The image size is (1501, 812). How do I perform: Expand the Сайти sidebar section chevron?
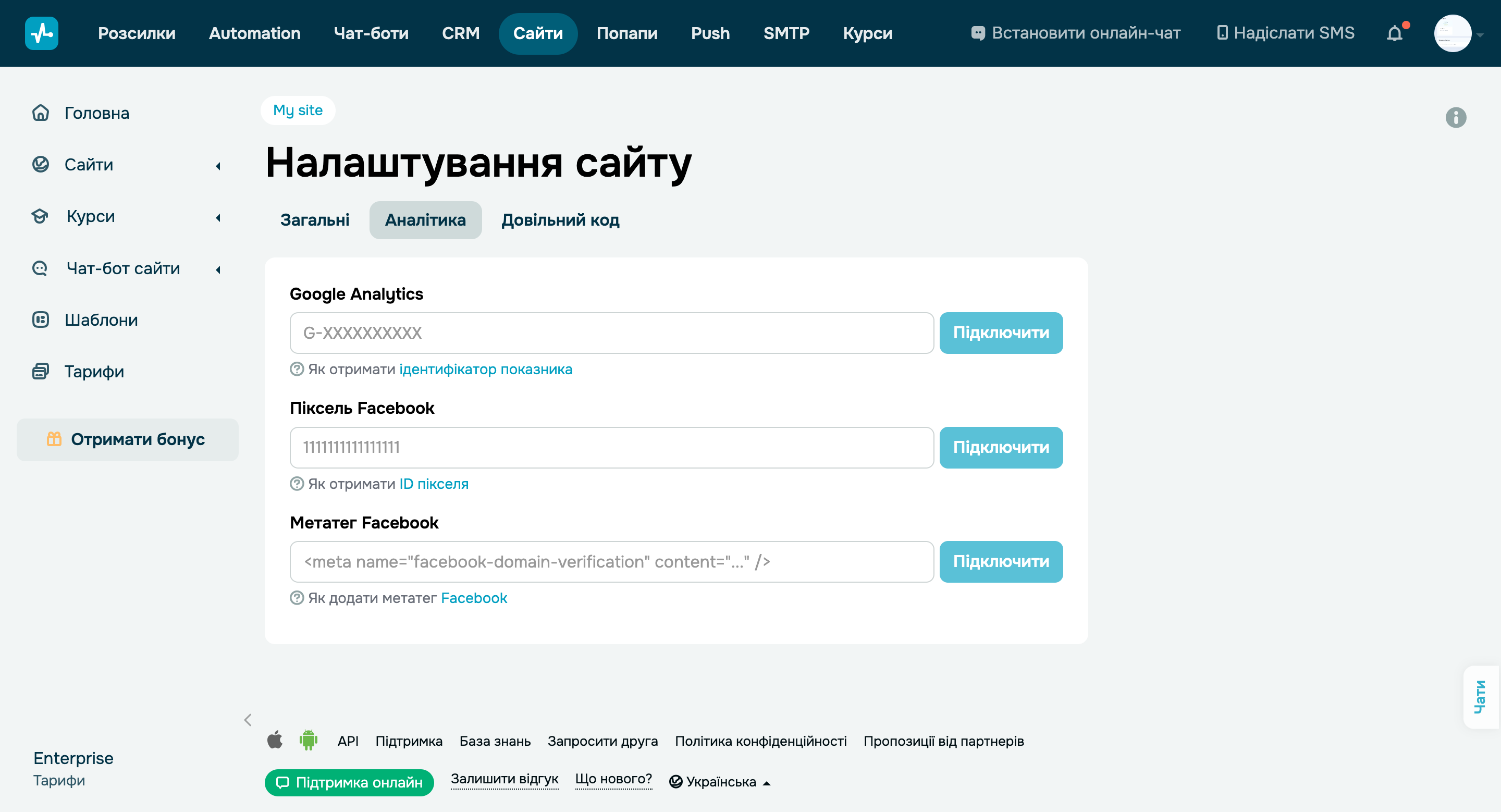tap(218, 166)
